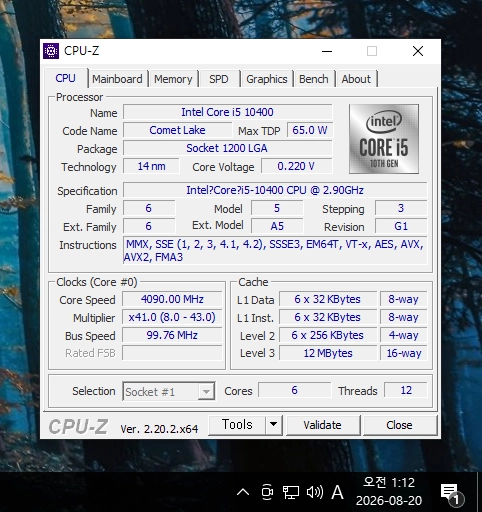The image size is (482, 512).
Task: Click the Code Name value Comet Lake
Action: click(x=177, y=130)
